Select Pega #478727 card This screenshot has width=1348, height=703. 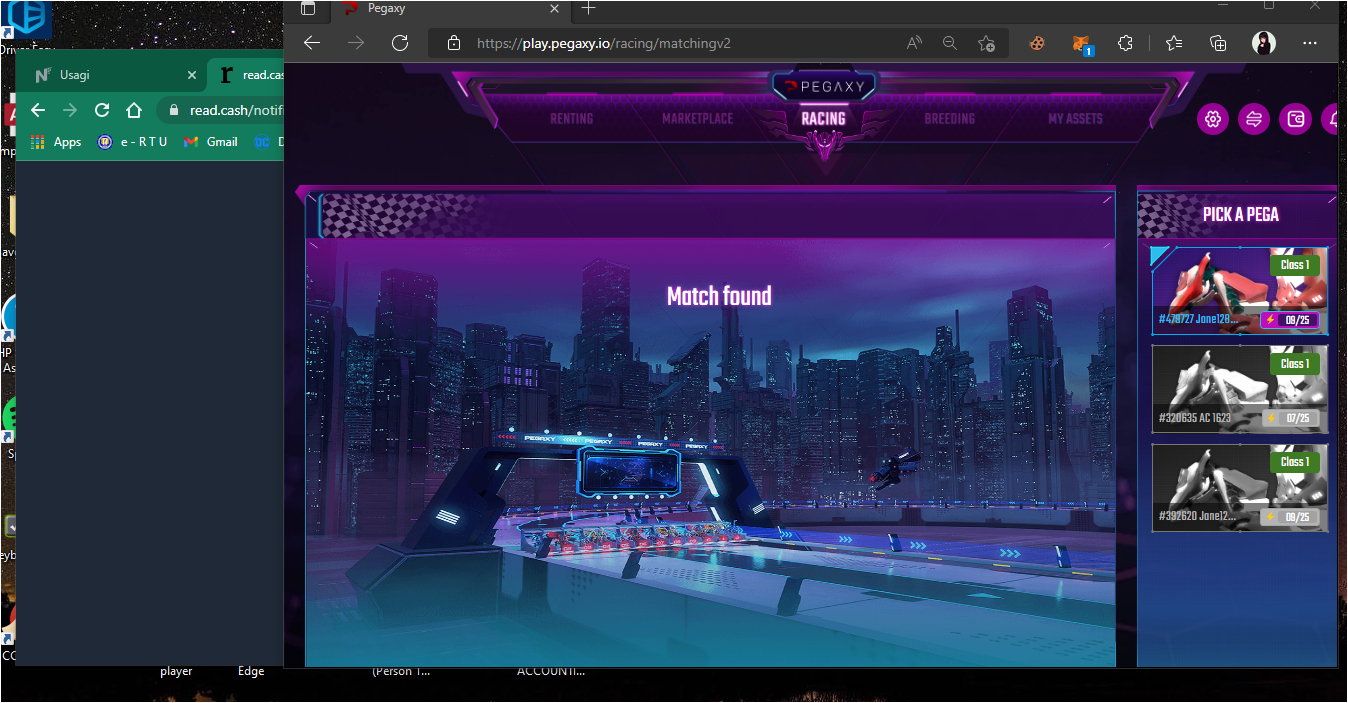(x=1240, y=290)
